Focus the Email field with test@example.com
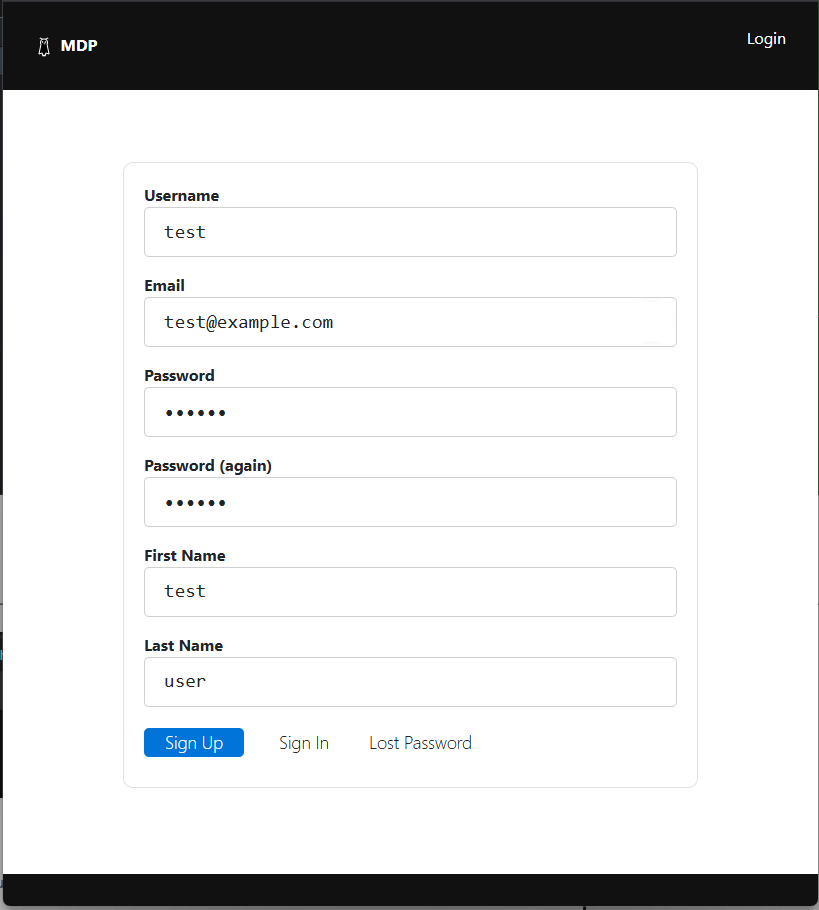Image resolution: width=819 pixels, height=910 pixels. pyautogui.click(x=410, y=322)
